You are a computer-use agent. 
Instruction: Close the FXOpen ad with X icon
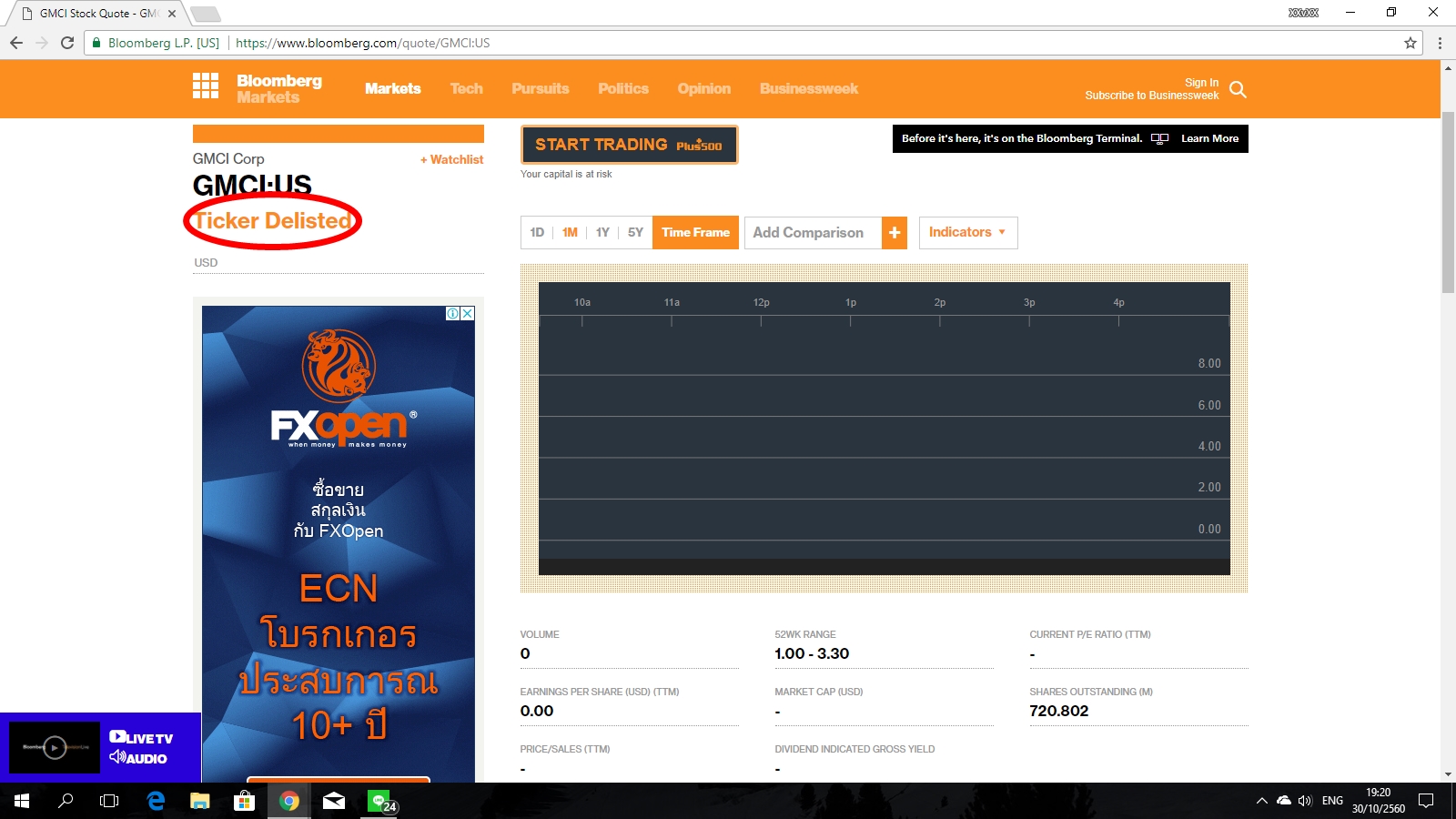coord(468,313)
